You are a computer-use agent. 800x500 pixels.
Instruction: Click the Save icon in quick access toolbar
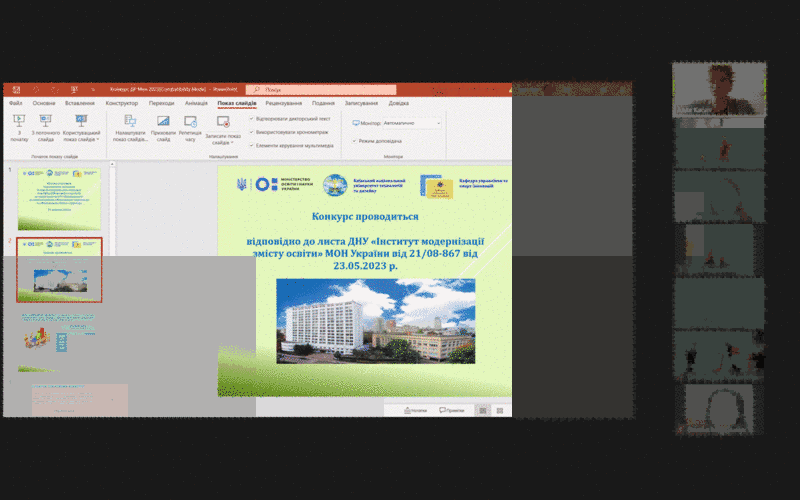coord(16,90)
